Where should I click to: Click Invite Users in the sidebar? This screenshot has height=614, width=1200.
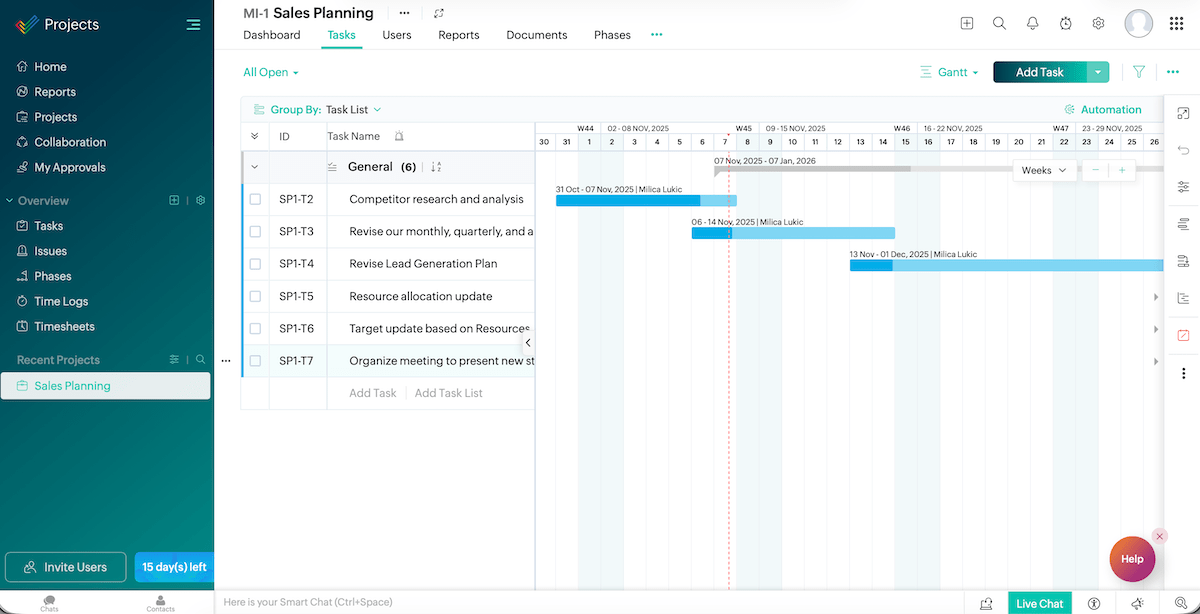click(x=65, y=567)
